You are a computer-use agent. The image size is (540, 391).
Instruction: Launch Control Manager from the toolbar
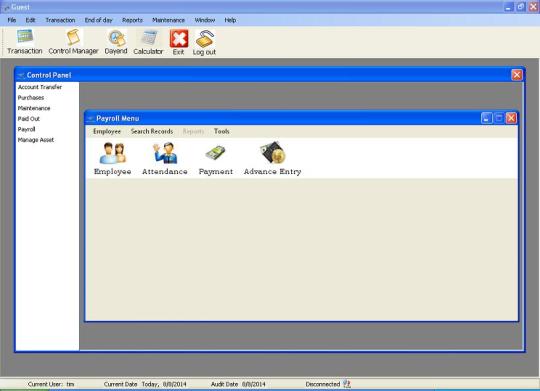pos(73,42)
